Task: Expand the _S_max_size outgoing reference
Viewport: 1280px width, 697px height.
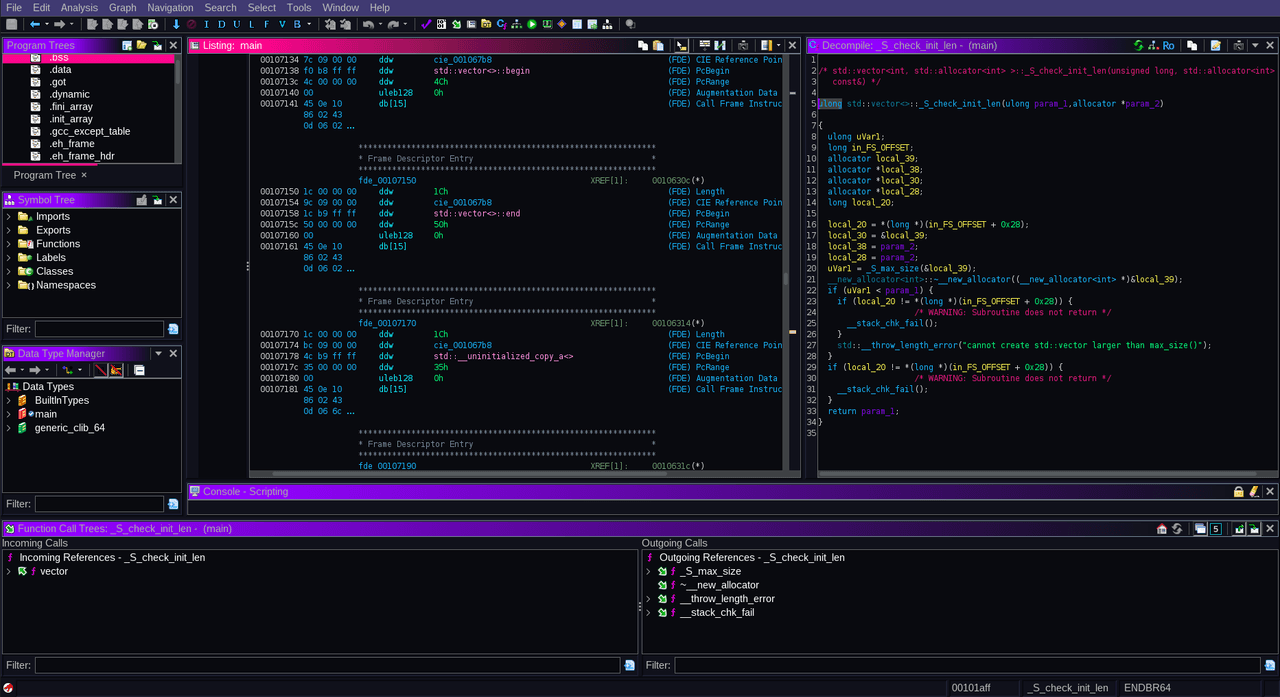Action: pos(648,572)
